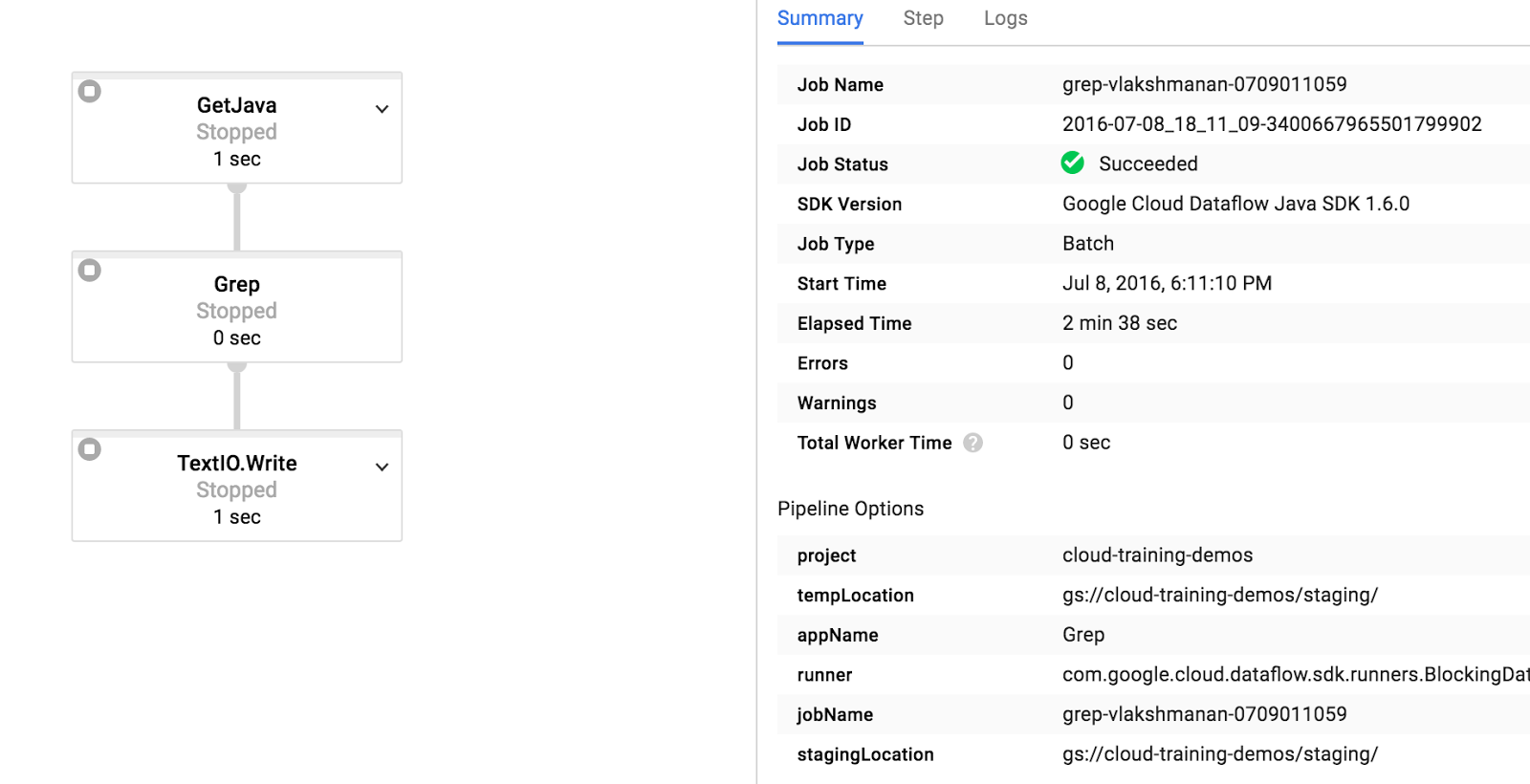Click the green Succeeded checkmark icon
The width and height of the screenshot is (1530, 784).
pyautogui.click(x=1072, y=163)
